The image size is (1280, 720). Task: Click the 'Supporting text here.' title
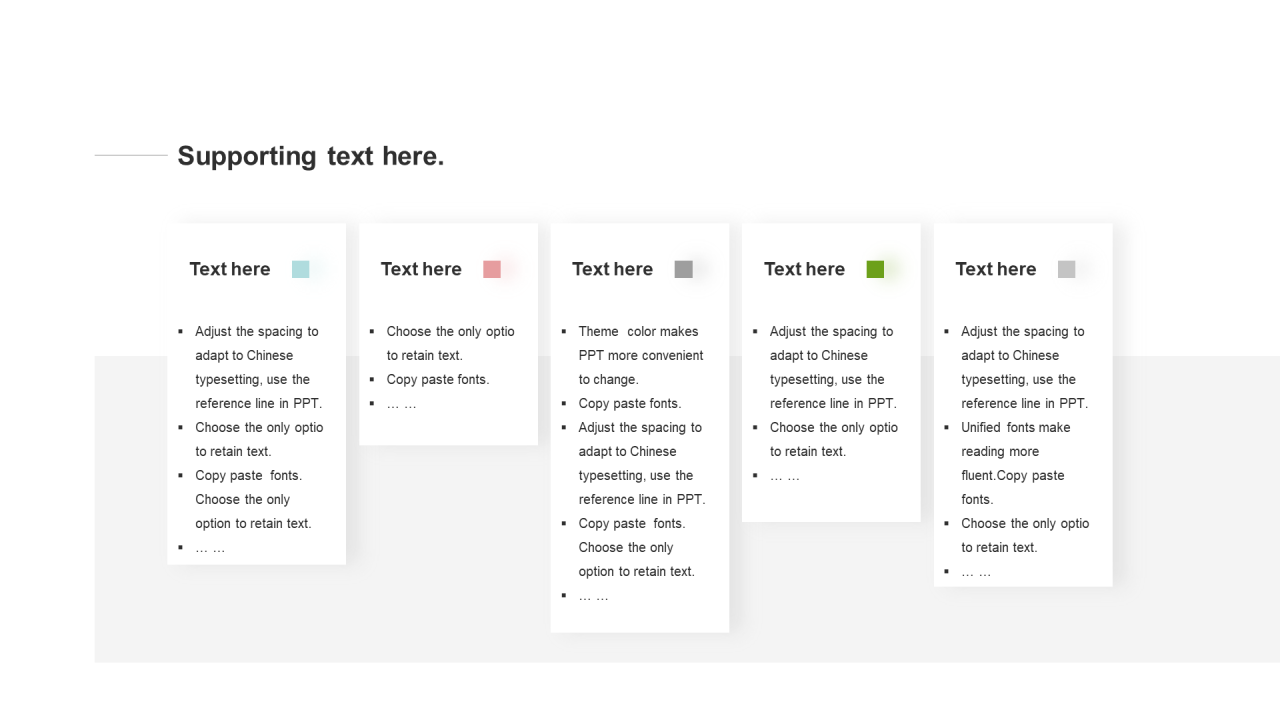[x=311, y=156]
